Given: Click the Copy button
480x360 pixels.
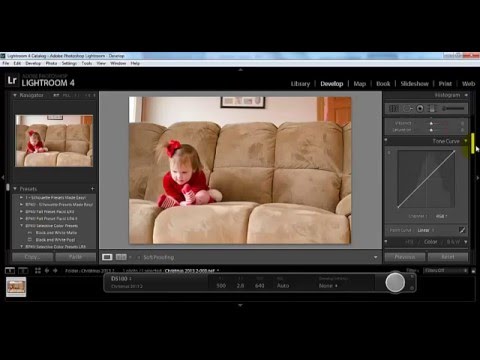Looking at the screenshot, I should tap(32, 257).
